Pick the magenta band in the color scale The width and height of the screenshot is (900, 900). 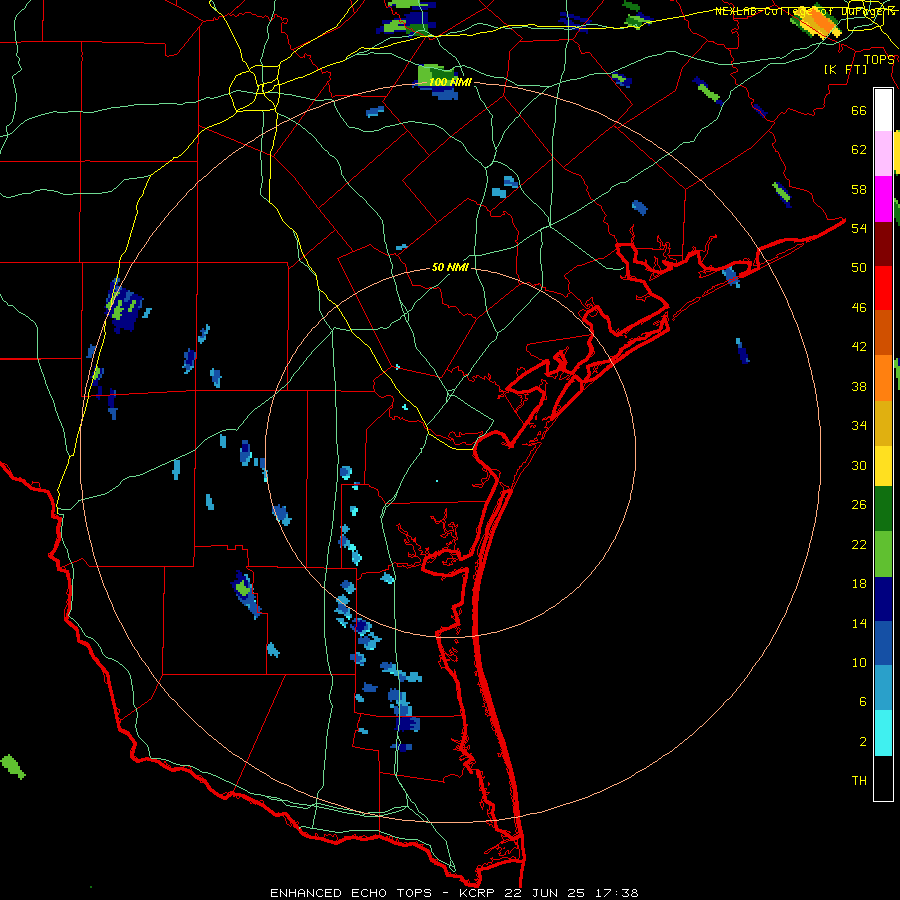[883, 199]
